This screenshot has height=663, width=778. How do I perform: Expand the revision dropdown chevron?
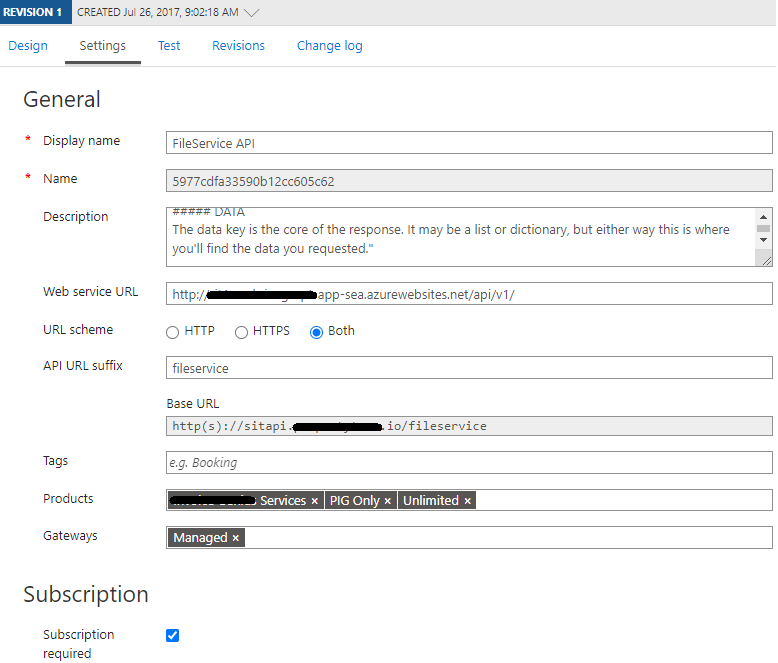(252, 13)
